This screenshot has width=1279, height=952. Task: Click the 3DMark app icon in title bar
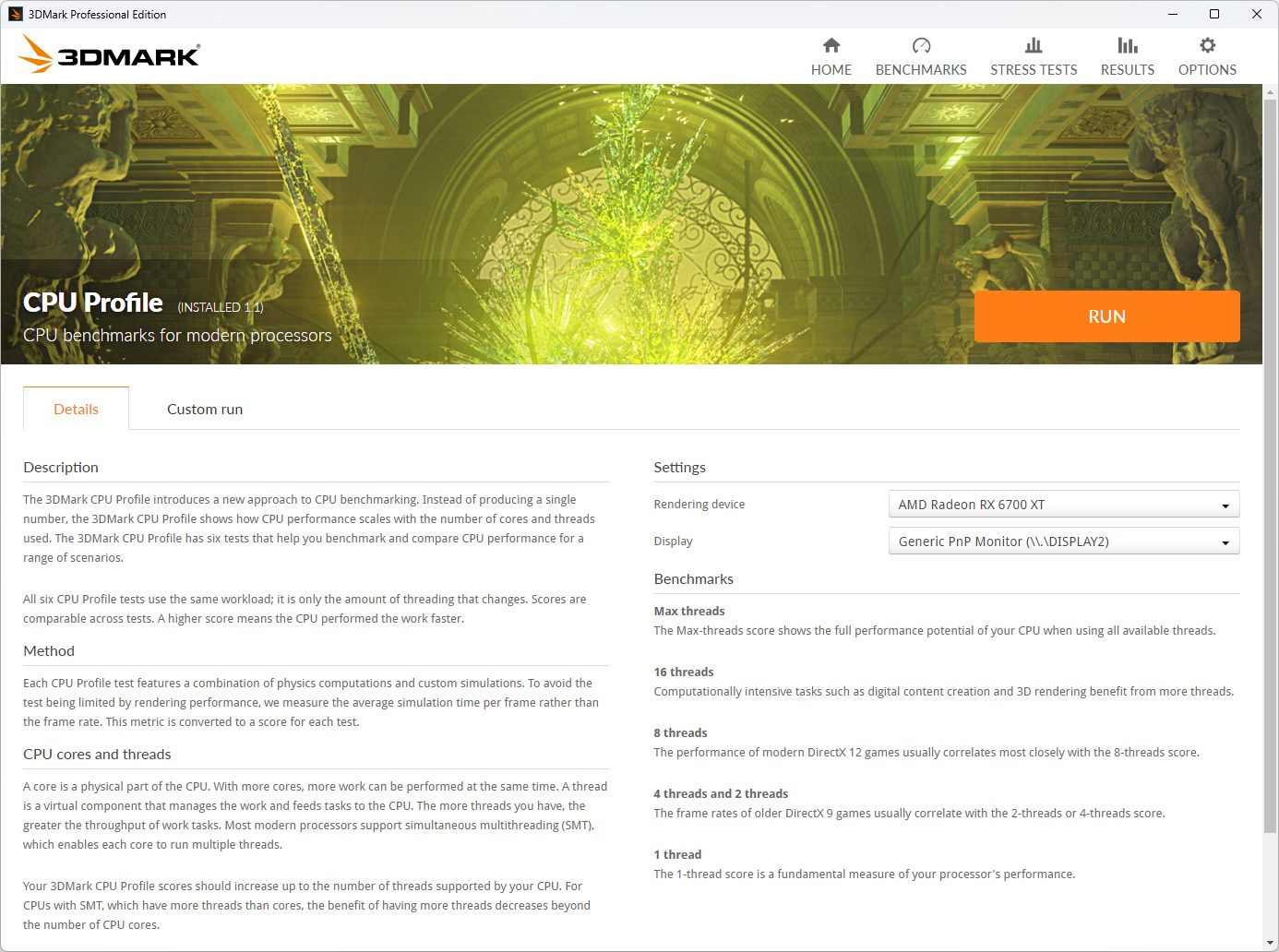[x=15, y=14]
